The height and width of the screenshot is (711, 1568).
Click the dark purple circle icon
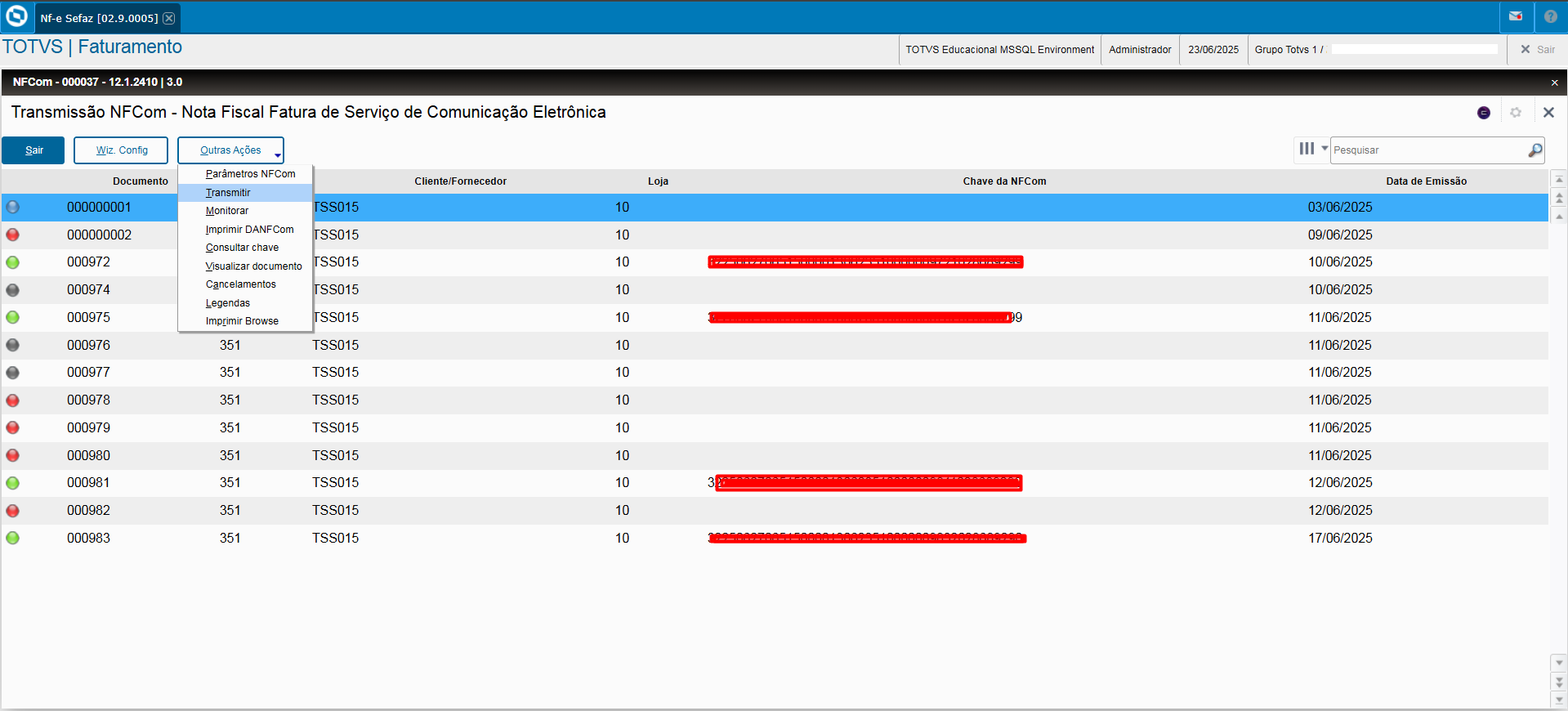click(1484, 113)
